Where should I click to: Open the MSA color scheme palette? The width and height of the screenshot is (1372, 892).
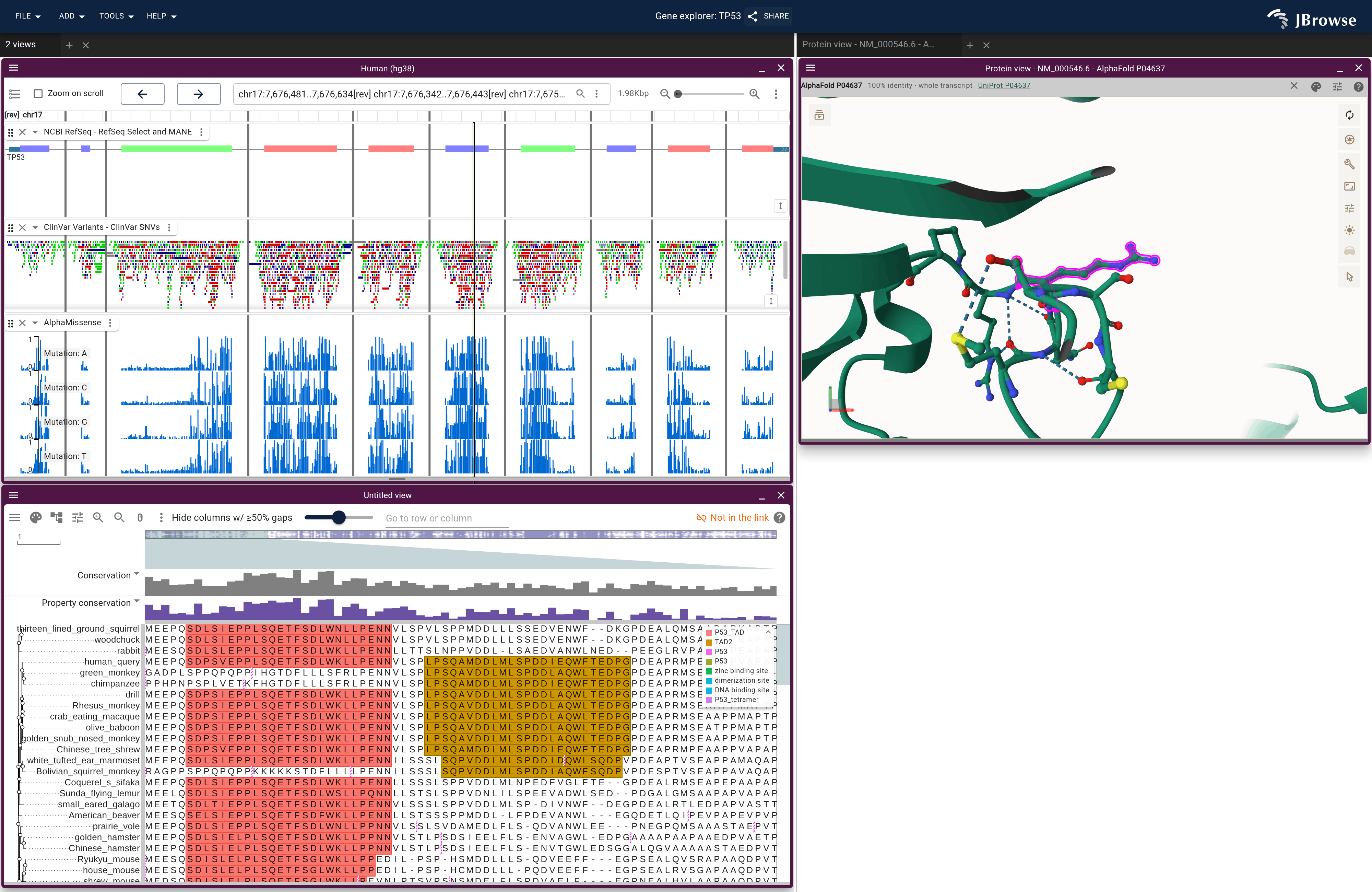36,517
